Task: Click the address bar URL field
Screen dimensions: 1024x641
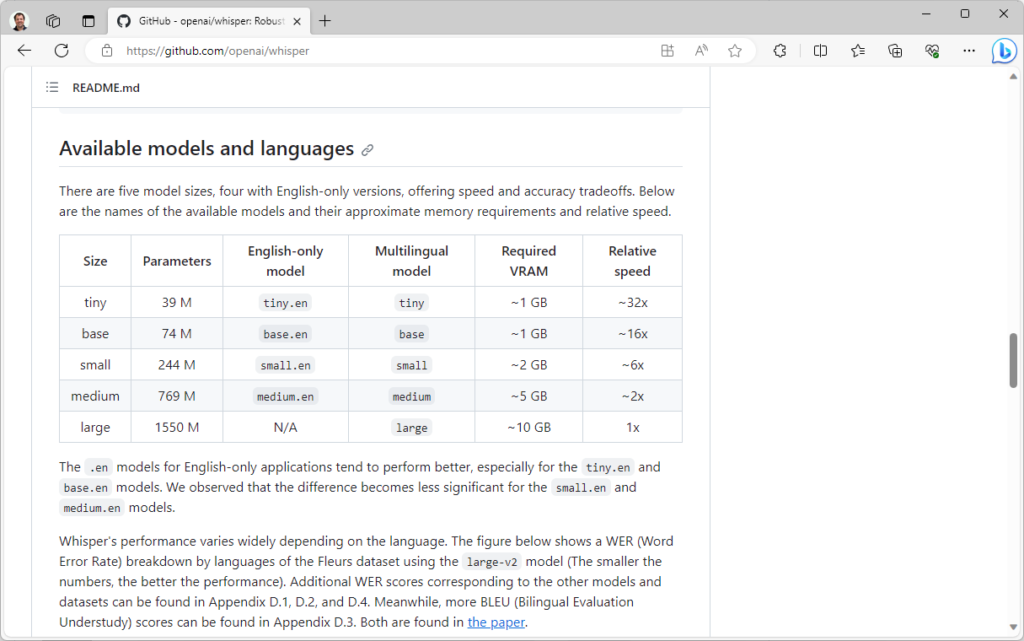Action: [380, 51]
